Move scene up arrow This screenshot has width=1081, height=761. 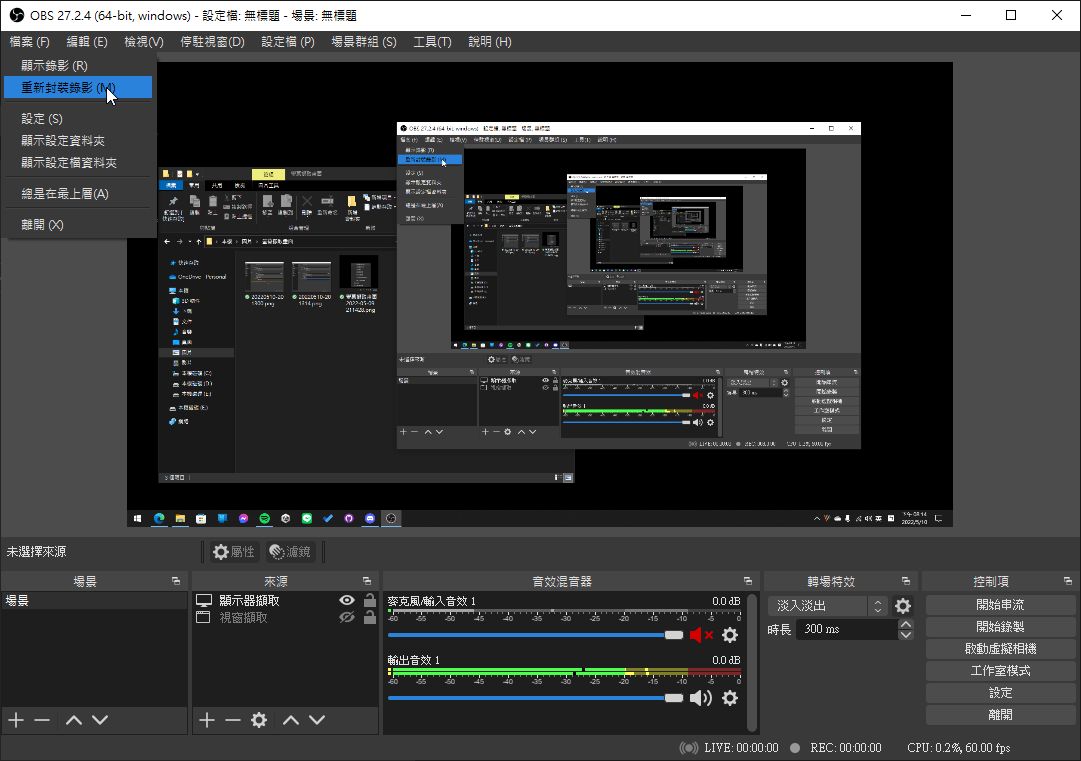74,720
